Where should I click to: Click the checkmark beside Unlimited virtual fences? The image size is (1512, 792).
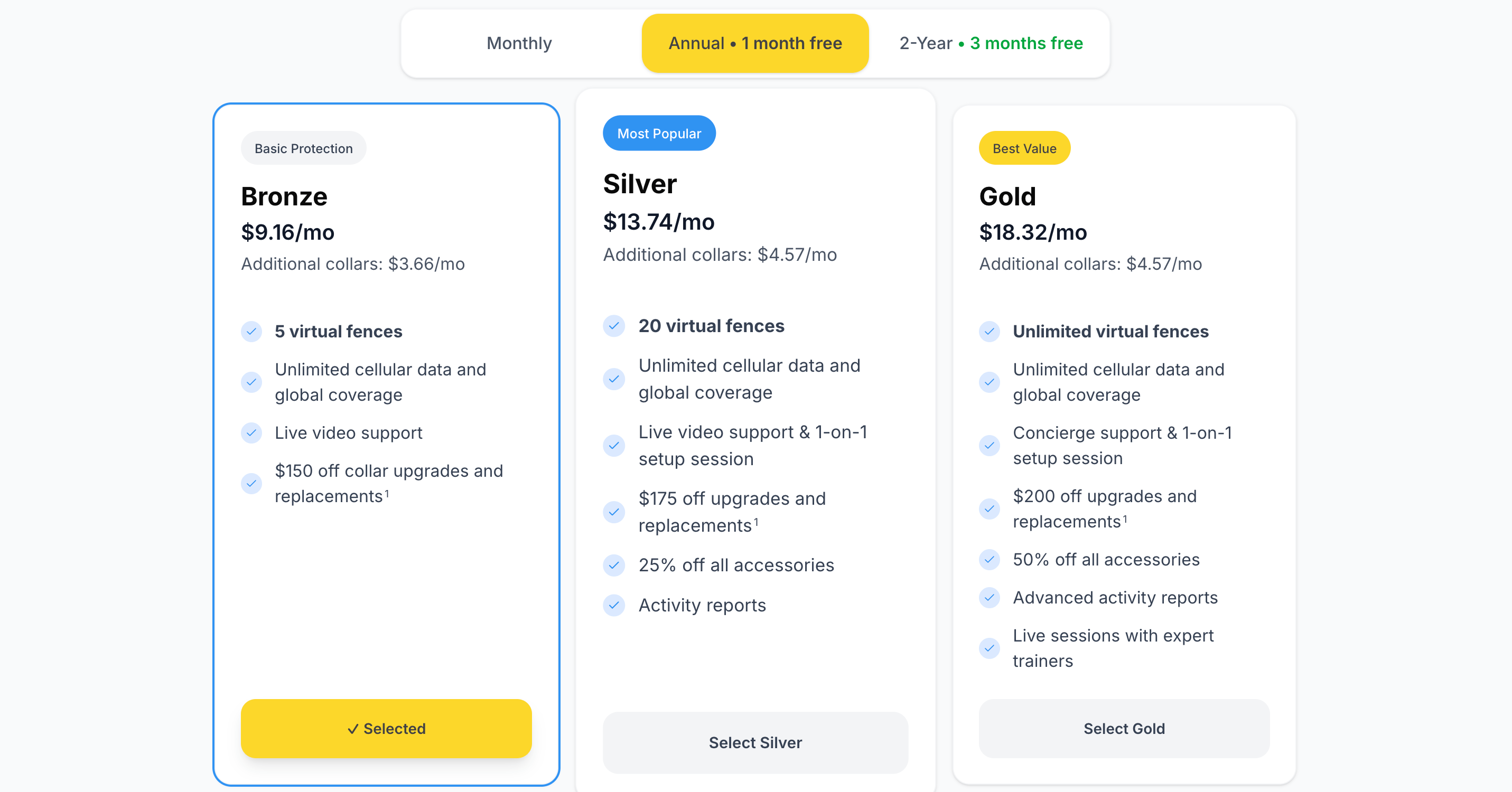[x=989, y=332]
